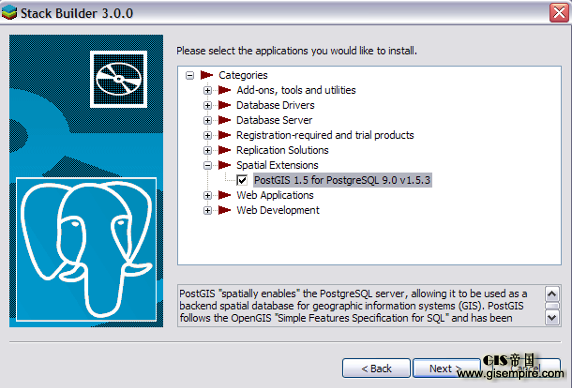Image resolution: width=572 pixels, height=388 pixels.
Task: Select the Replication Solutions label
Action: point(282,150)
